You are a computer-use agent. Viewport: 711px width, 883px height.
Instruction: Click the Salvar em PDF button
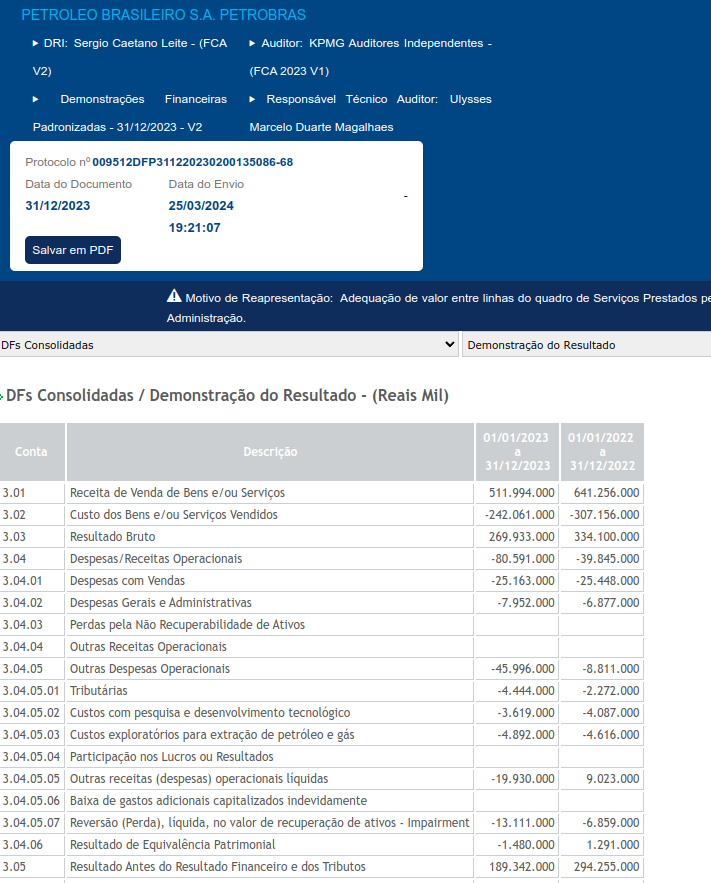click(x=73, y=250)
